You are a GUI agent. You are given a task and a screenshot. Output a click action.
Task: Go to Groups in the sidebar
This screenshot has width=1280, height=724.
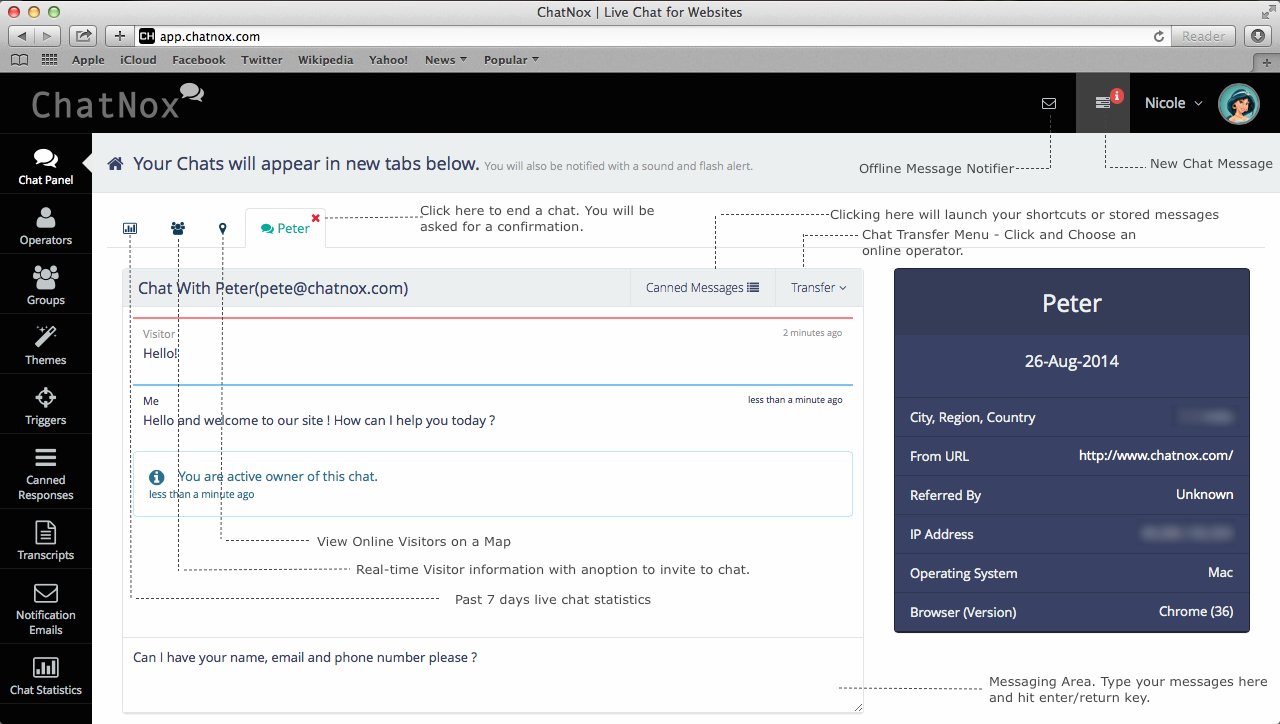coord(45,285)
